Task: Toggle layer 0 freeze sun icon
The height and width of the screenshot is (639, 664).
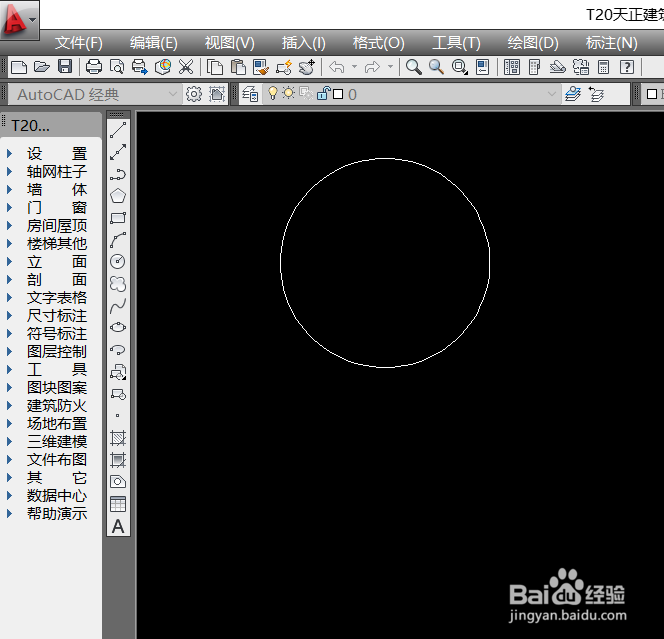Action: [289, 93]
